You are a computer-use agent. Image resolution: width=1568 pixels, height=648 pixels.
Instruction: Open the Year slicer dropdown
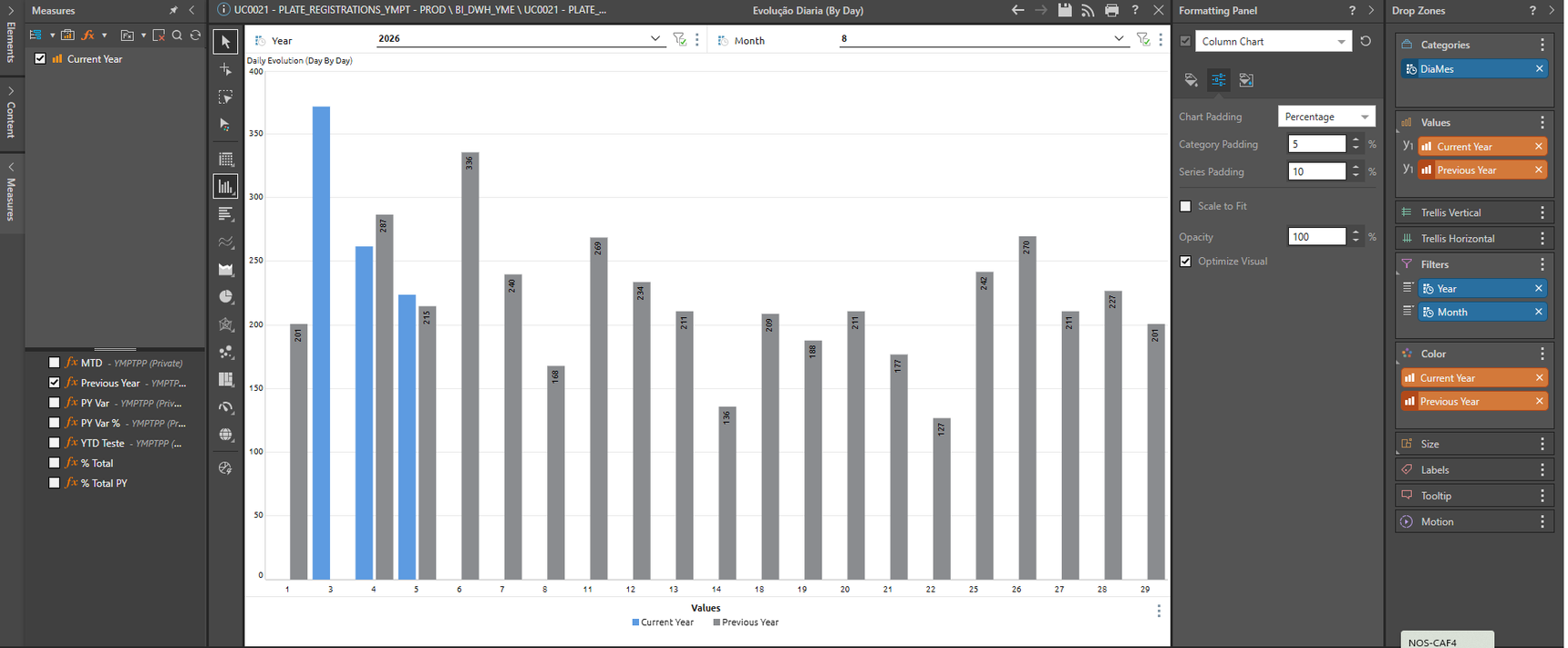655,38
